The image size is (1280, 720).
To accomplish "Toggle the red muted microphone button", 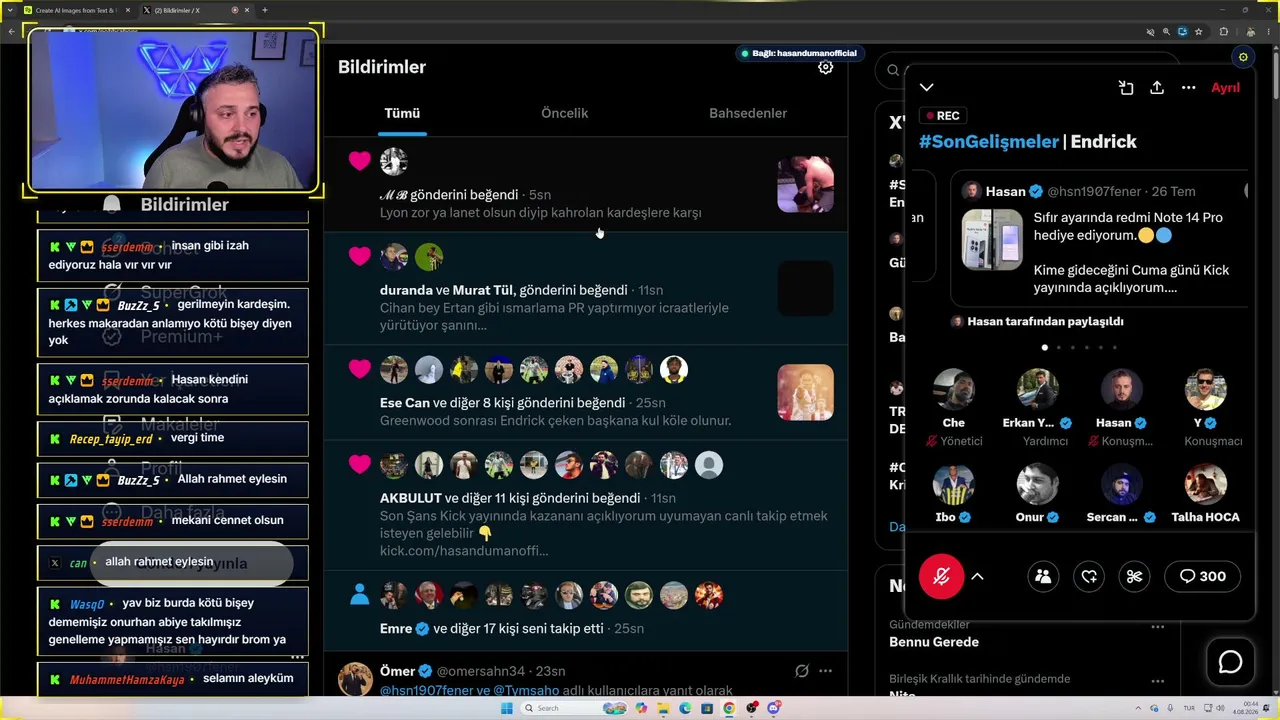I will pos(941,576).
